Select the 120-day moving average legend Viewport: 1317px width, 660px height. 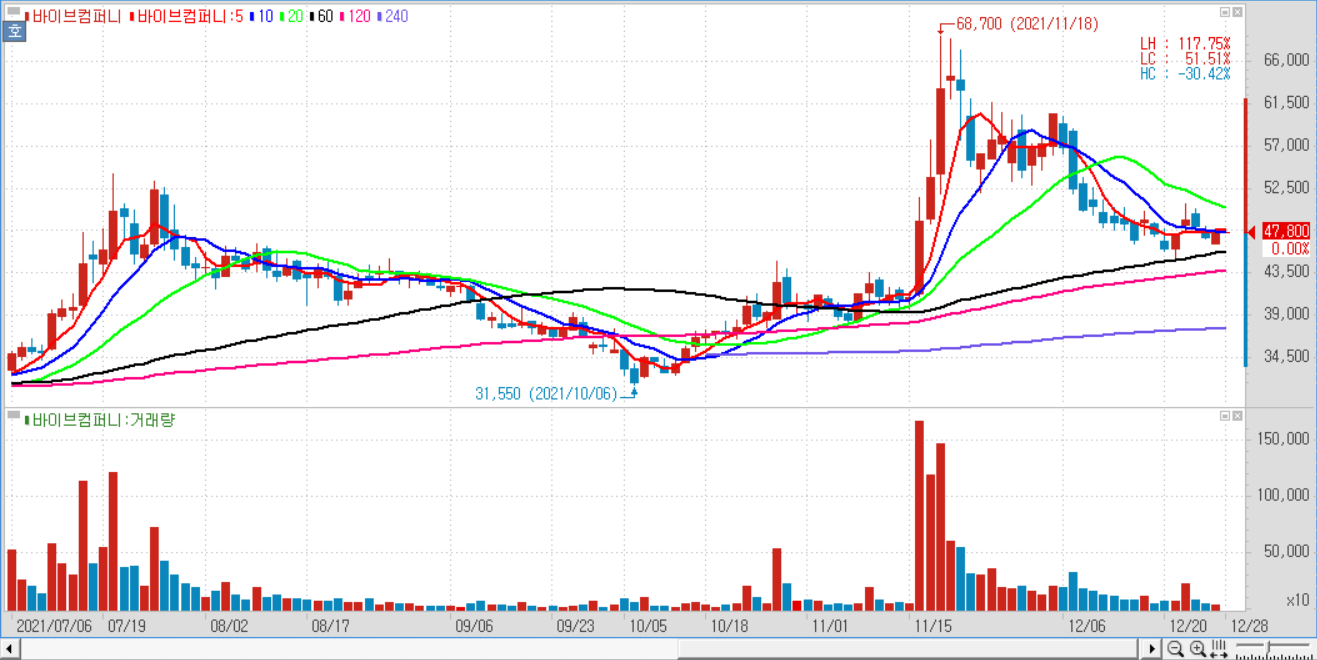356,16
